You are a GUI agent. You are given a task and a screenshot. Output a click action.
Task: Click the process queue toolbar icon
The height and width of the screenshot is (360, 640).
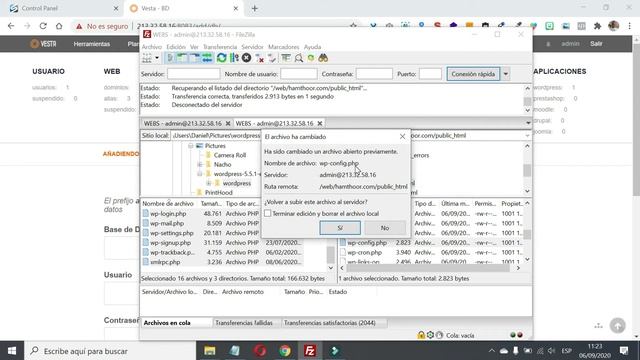[x=234, y=58]
